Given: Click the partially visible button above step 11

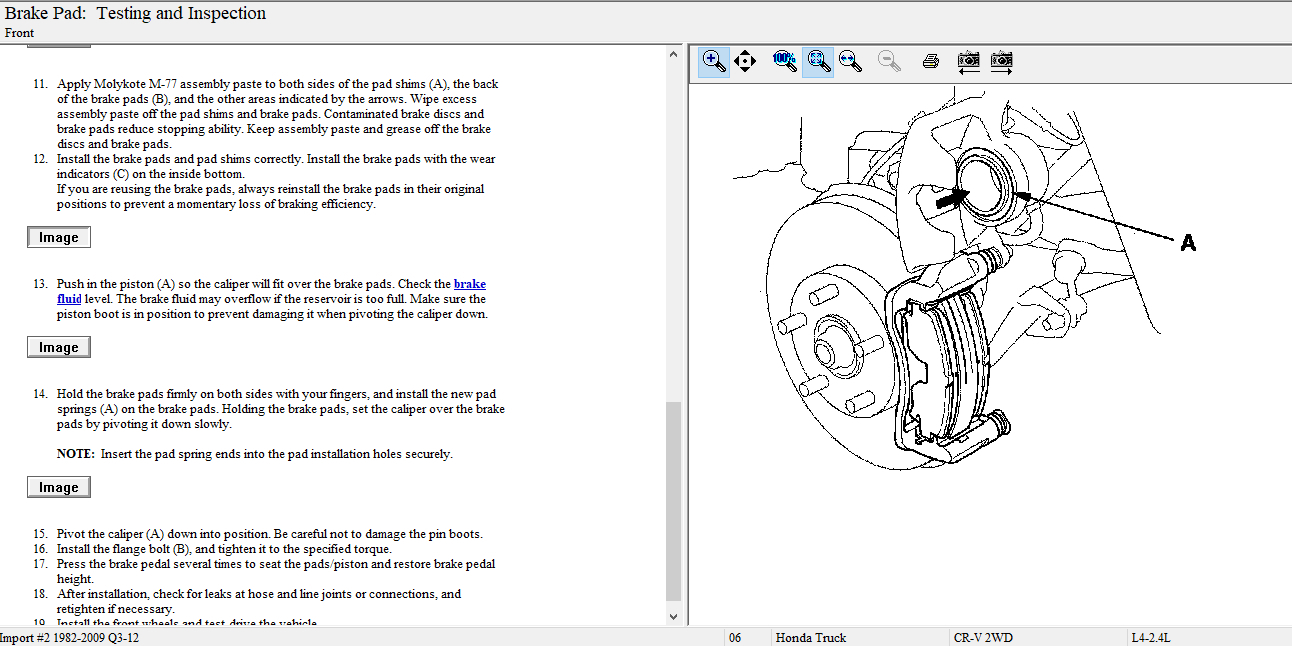Looking at the screenshot, I should click(58, 45).
